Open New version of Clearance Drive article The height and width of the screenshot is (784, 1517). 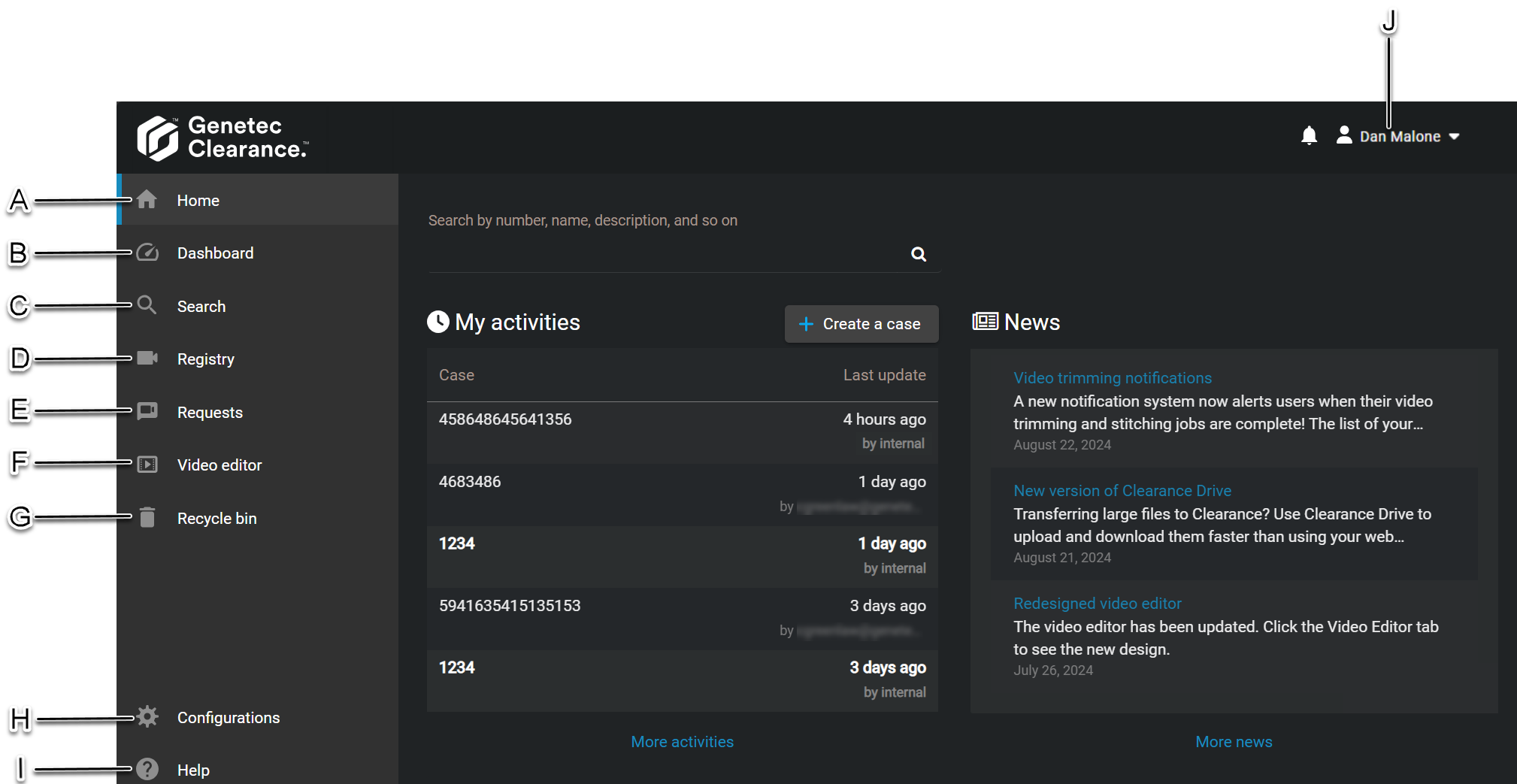point(1122,490)
